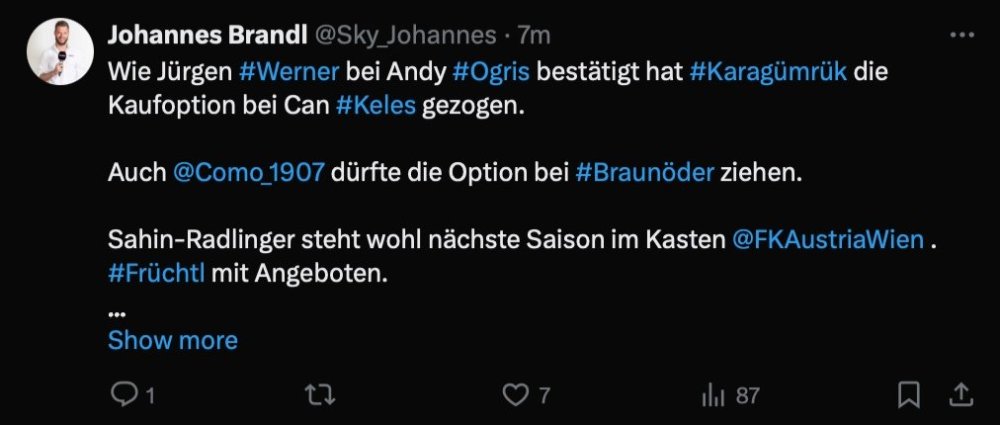Image resolution: width=1000 pixels, height=425 pixels.
Task: Bookmark this tweet
Action: point(908,396)
